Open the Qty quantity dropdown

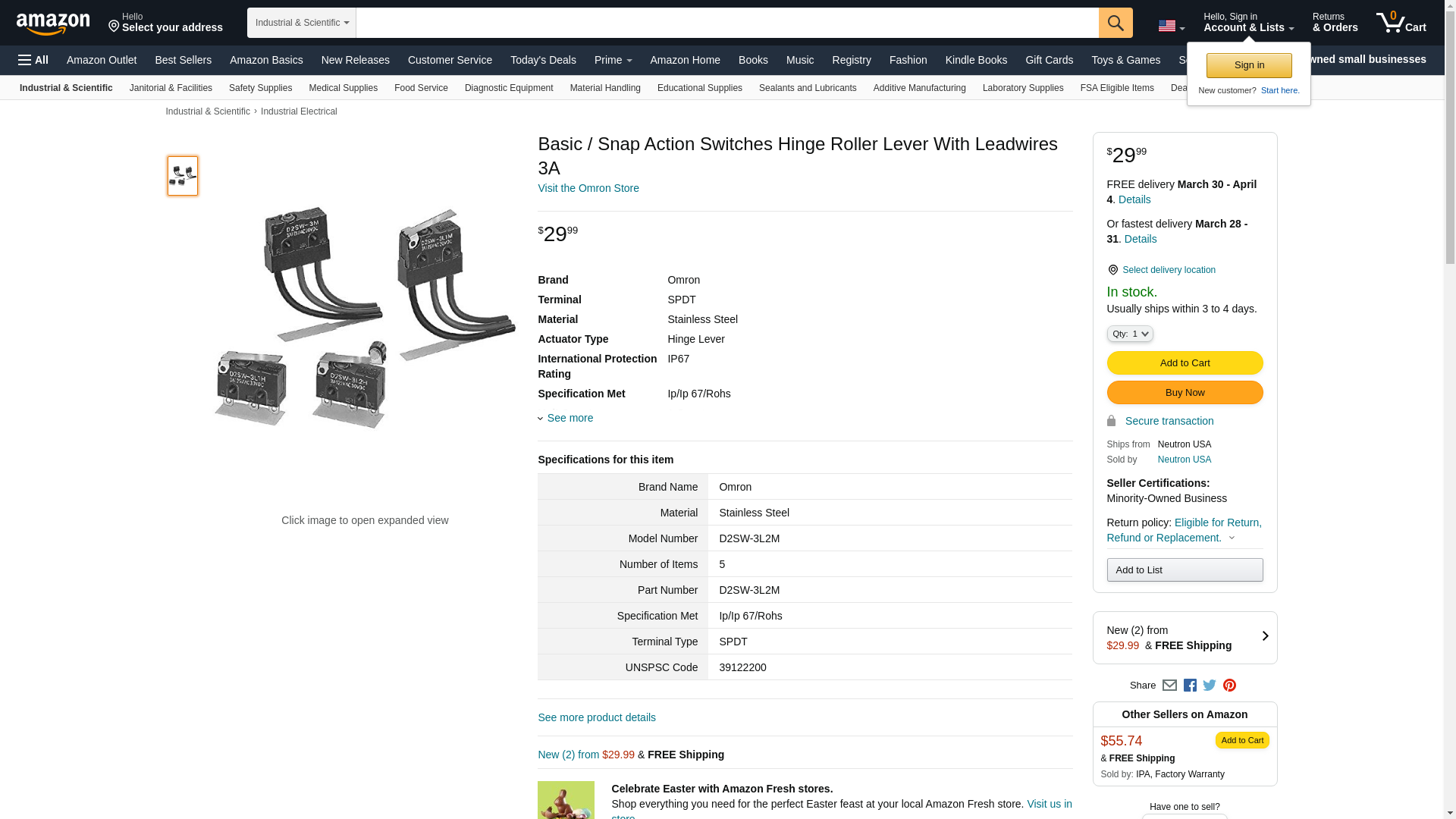1129,334
